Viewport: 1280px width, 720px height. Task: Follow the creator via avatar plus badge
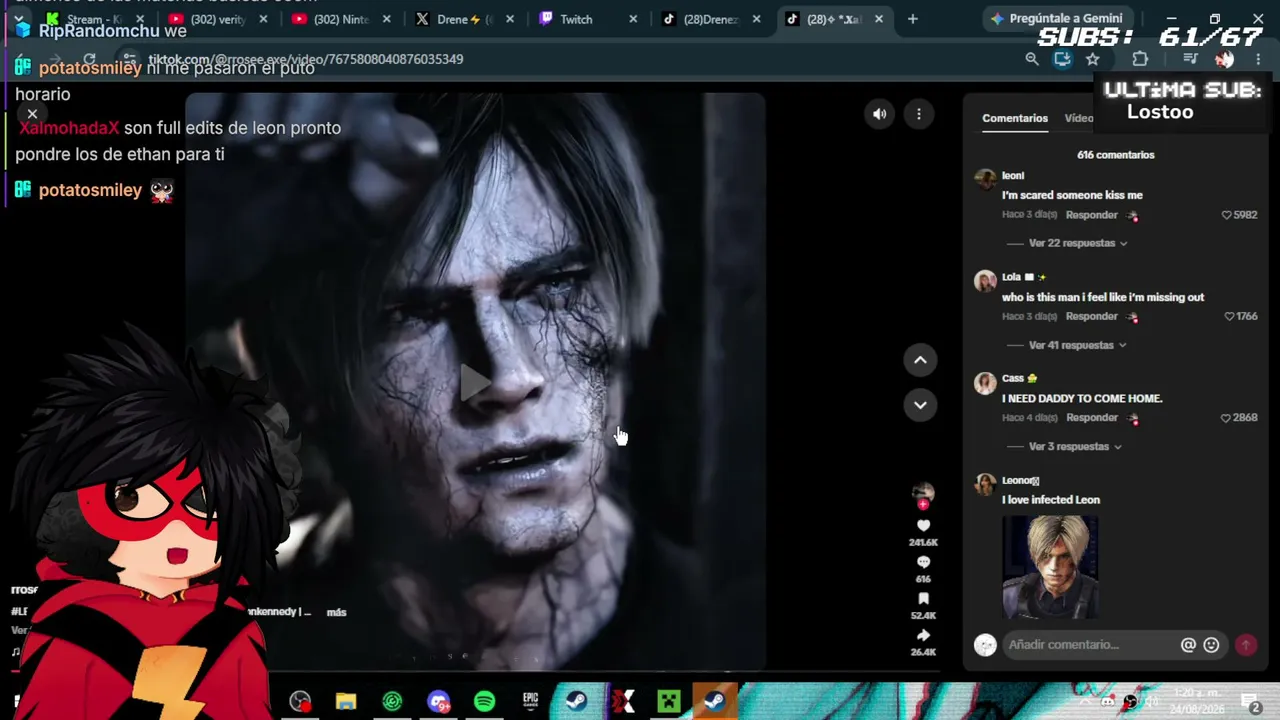[923, 504]
